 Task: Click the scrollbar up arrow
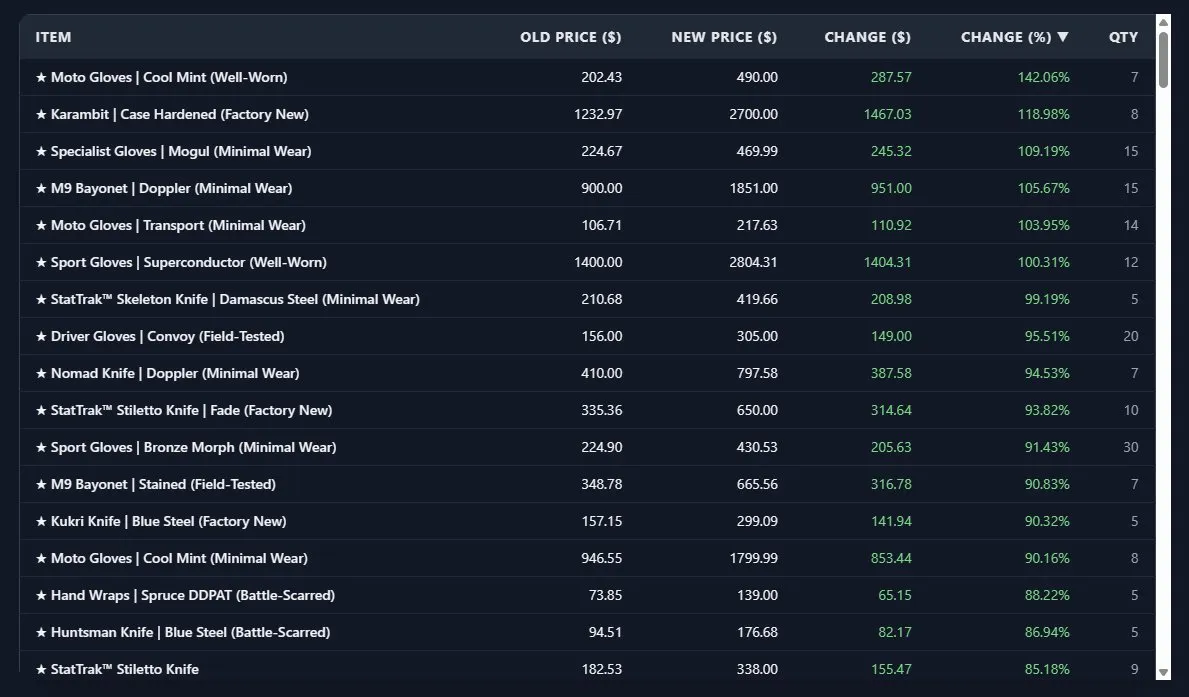pyautogui.click(x=1163, y=22)
